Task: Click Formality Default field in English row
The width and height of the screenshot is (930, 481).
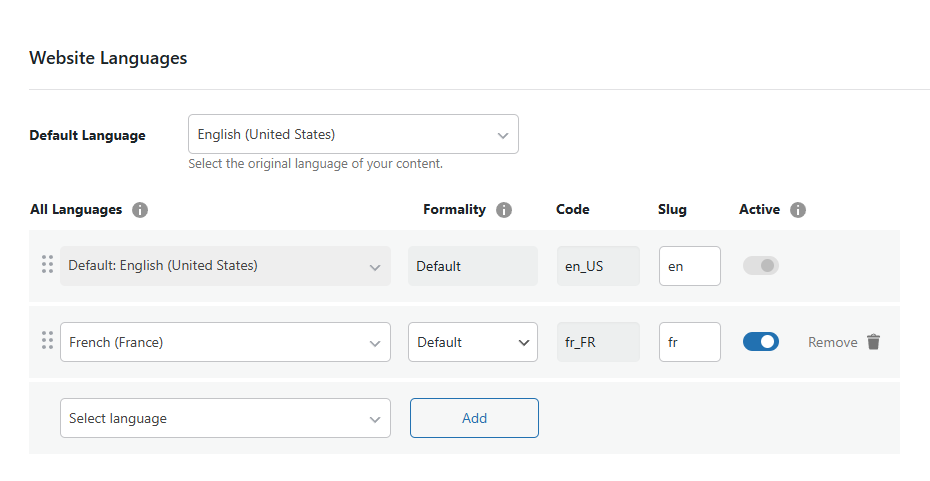Action: pos(472,266)
